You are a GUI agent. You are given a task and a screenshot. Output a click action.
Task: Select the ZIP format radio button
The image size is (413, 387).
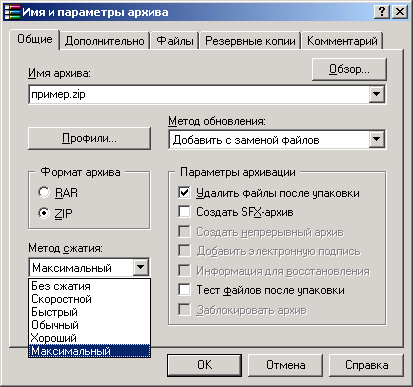pos(44,213)
